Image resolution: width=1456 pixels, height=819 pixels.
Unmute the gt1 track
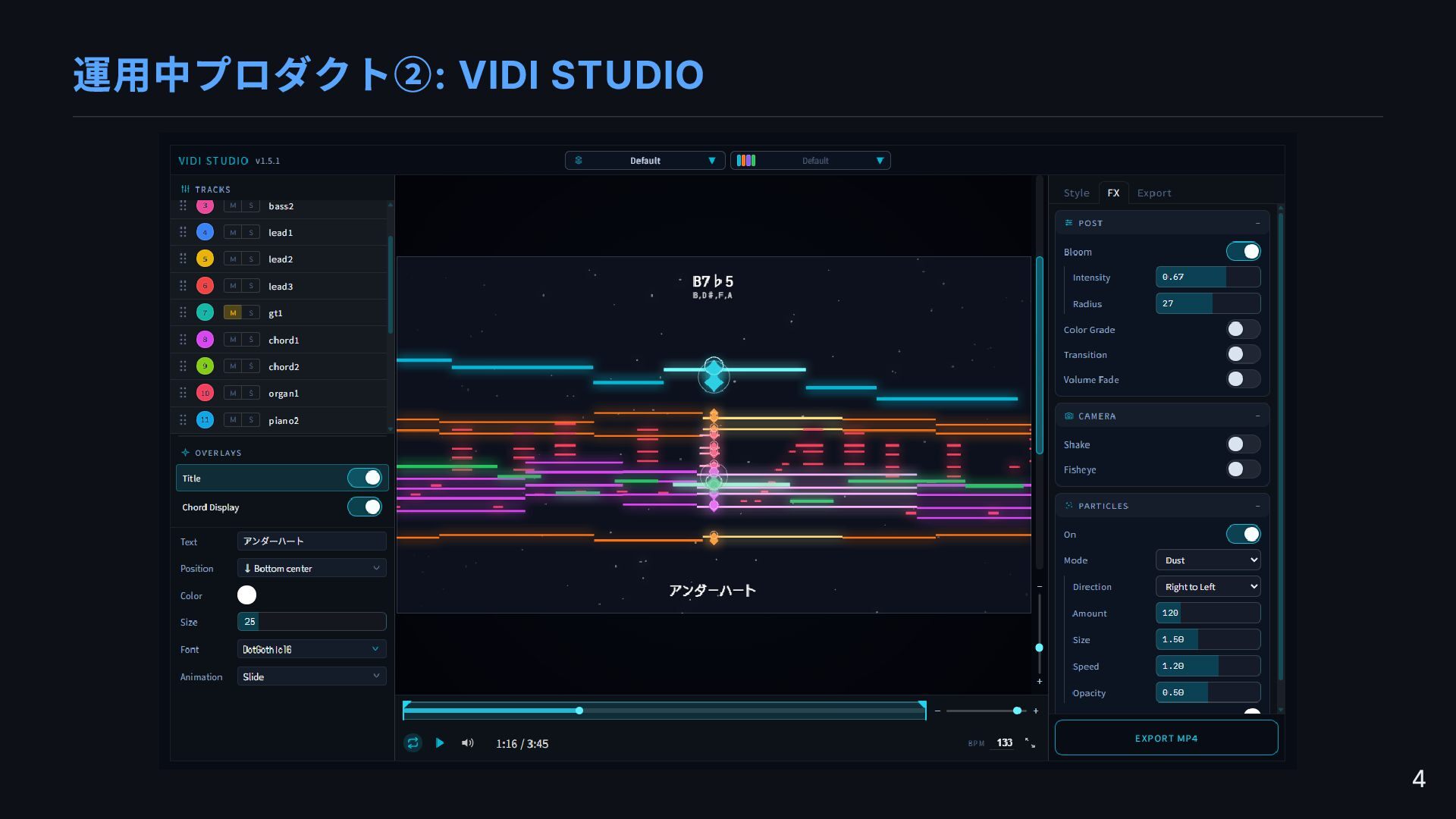233,313
